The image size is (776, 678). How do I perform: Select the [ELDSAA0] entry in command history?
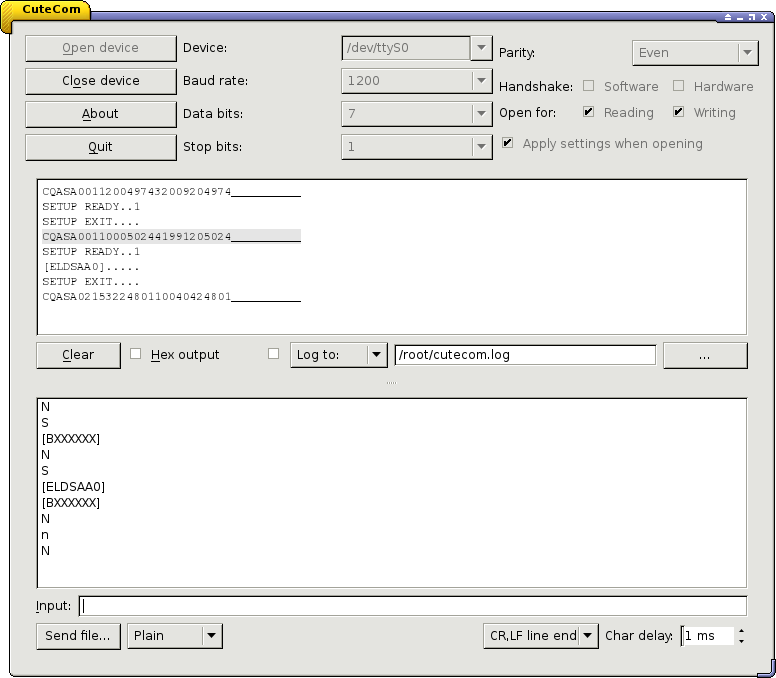73,487
